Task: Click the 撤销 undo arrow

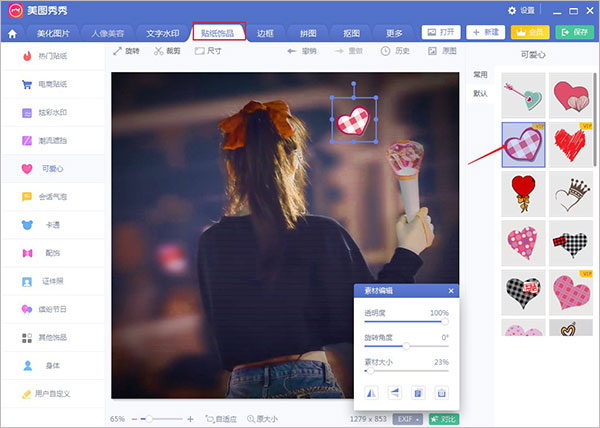Action: (x=292, y=51)
